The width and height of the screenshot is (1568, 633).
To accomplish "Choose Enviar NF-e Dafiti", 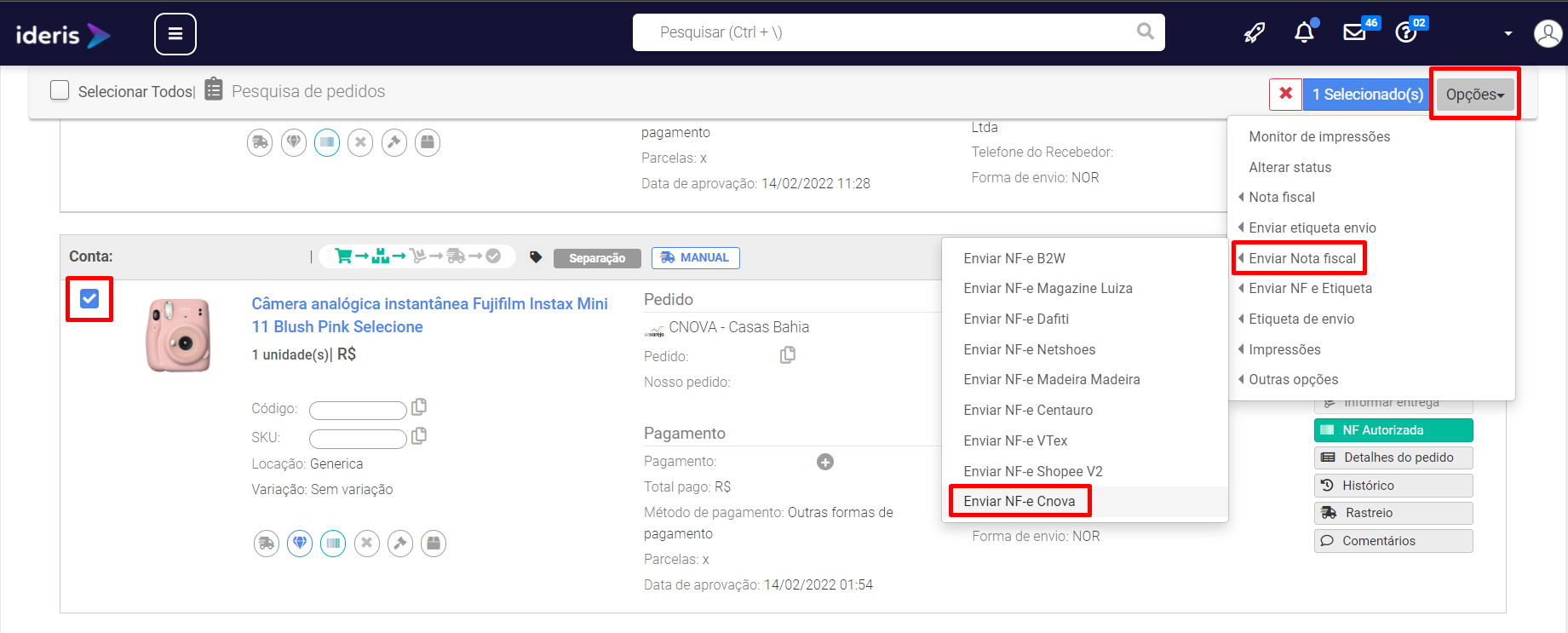I will 1016,319.
